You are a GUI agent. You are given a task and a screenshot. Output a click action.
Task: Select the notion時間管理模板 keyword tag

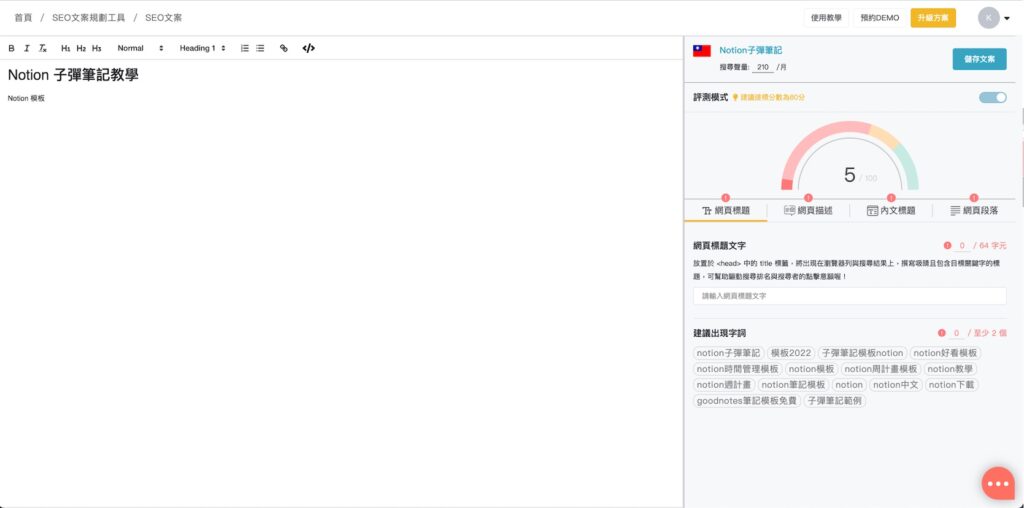coord(737,369)
